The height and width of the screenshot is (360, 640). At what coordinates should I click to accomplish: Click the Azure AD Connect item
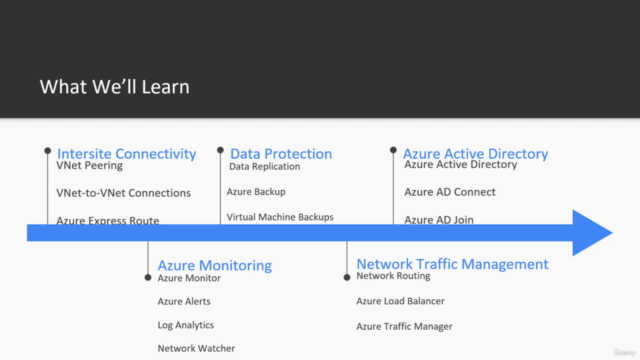click(x=450, y=192)
